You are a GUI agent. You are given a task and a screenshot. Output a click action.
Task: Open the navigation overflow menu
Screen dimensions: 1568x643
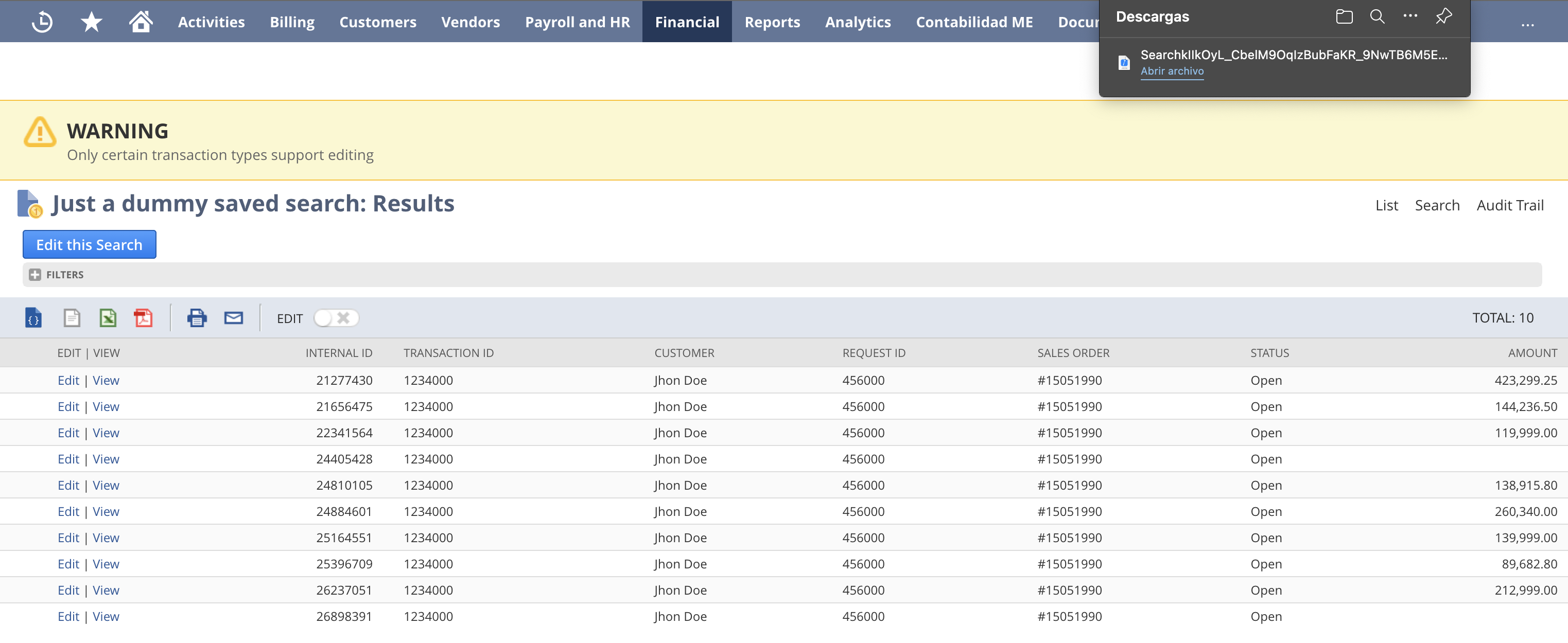[x=1529, y=24]
